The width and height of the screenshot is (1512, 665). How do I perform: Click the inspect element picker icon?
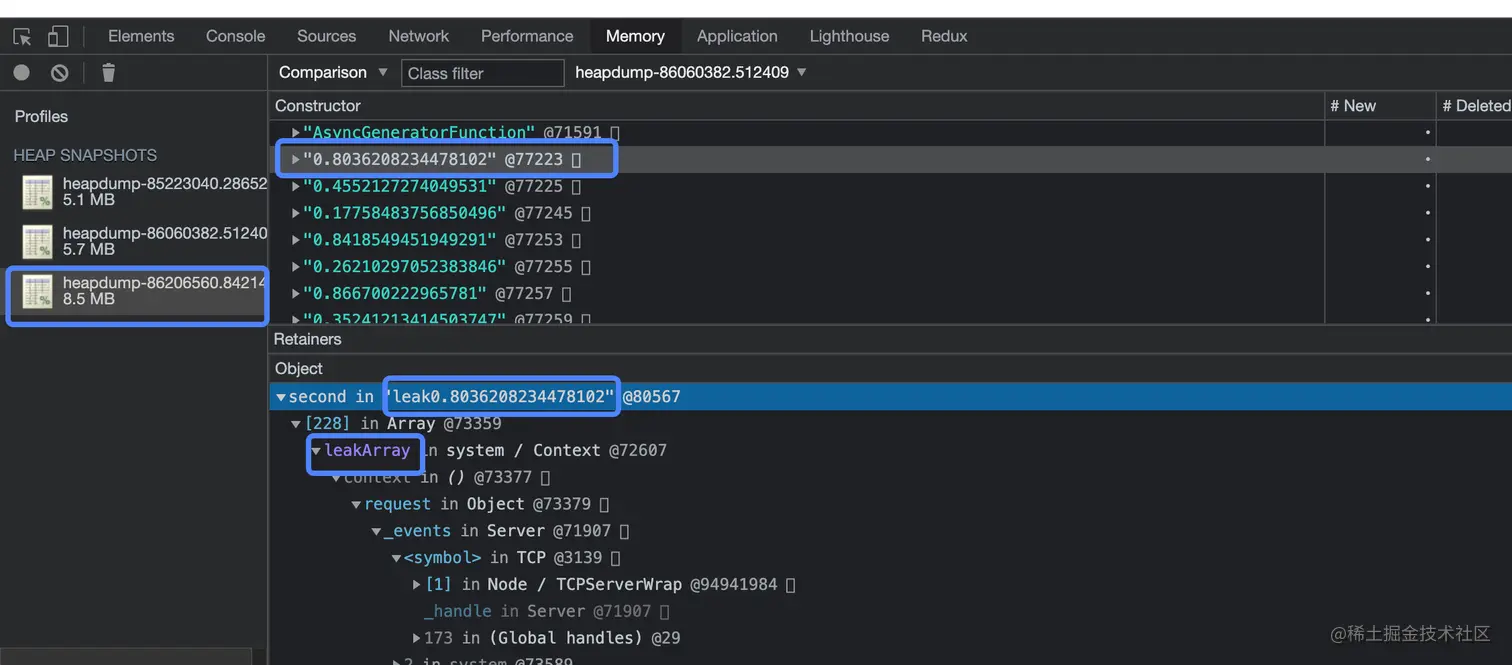click(x=22, y=37)
